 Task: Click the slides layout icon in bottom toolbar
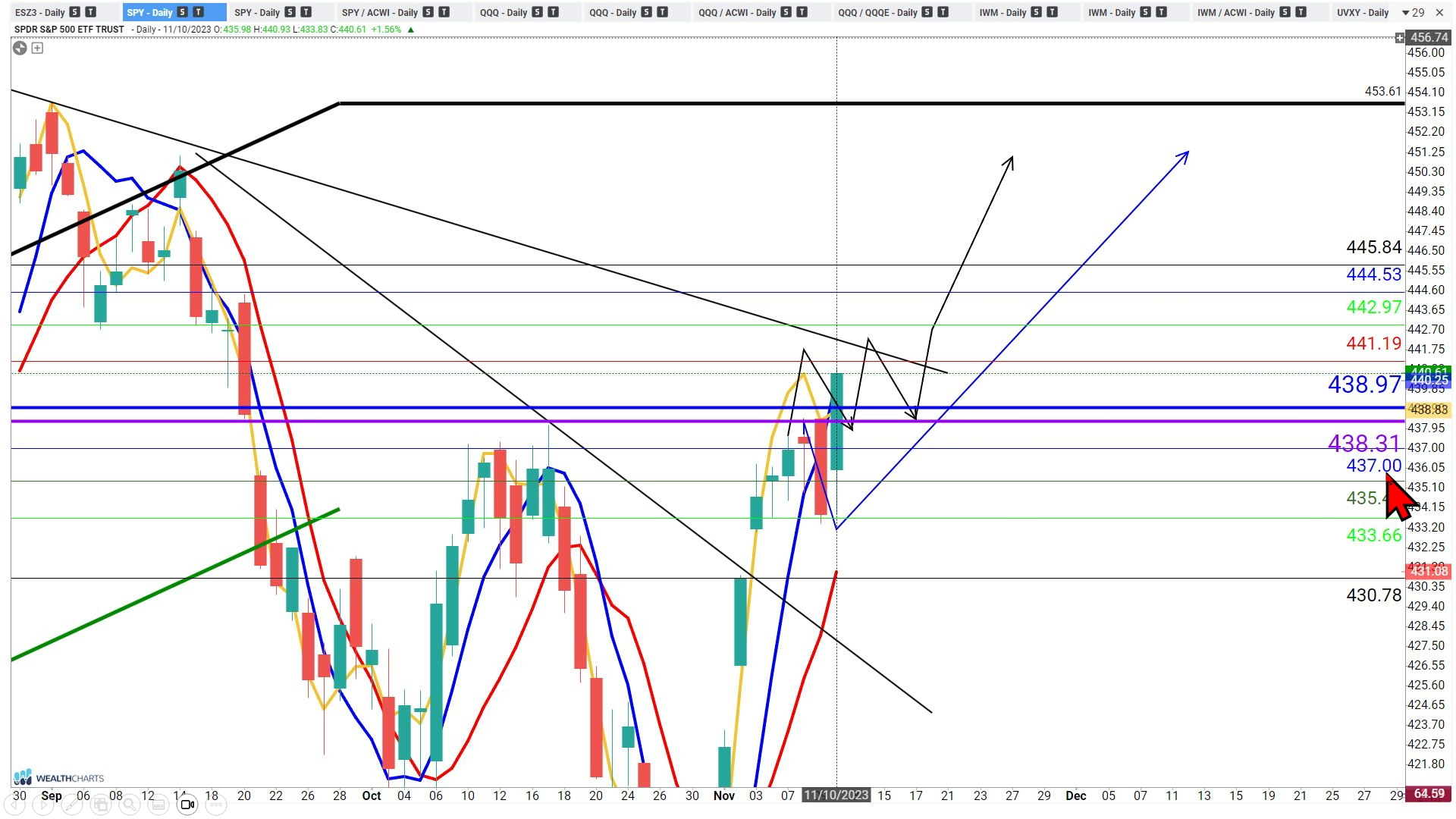[x=101, y=805]
